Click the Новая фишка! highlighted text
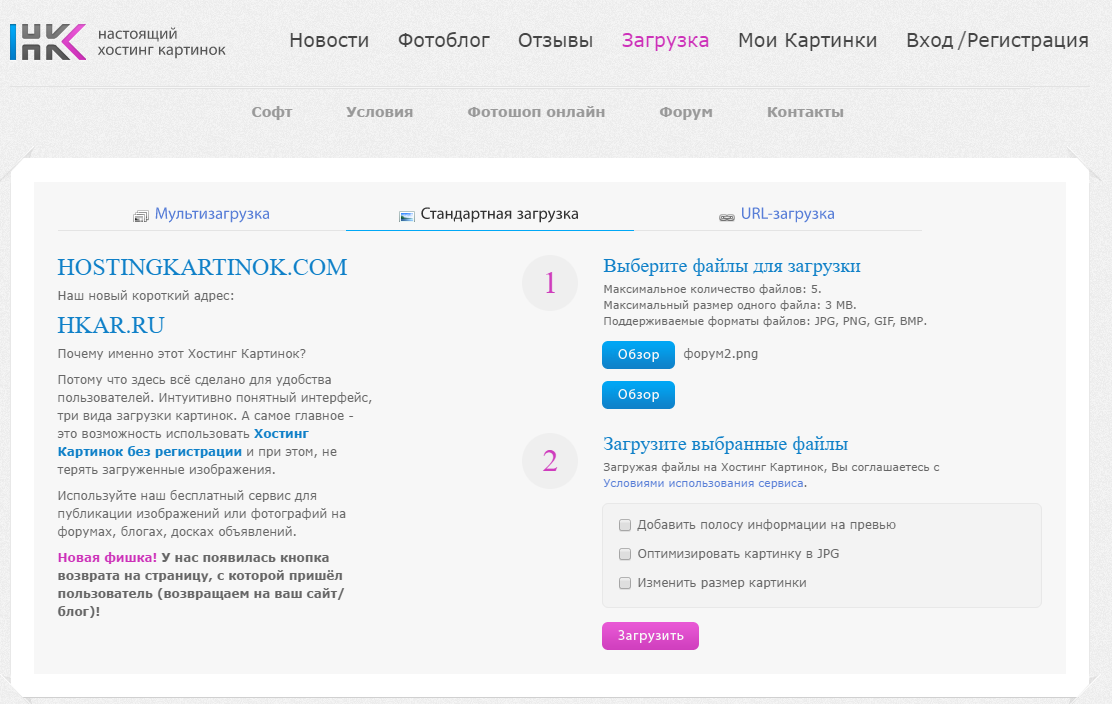 (x=107, y=558)
